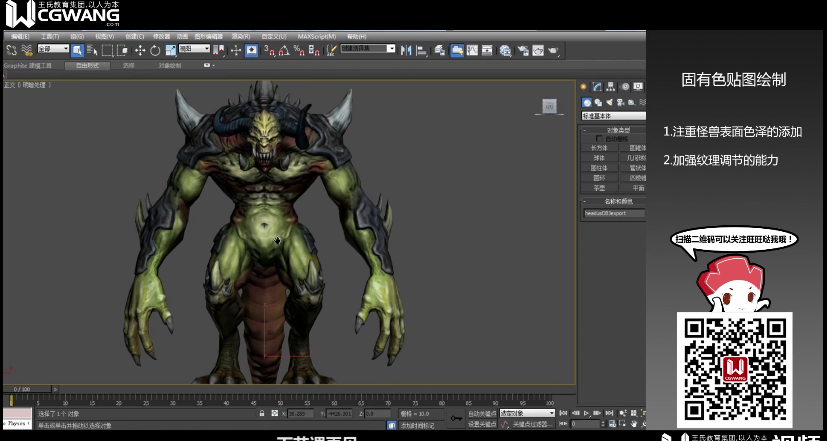Toggle the 自动关键点 auto key button
The height and width of the screenshot is (441, 827).
[482, 413]
